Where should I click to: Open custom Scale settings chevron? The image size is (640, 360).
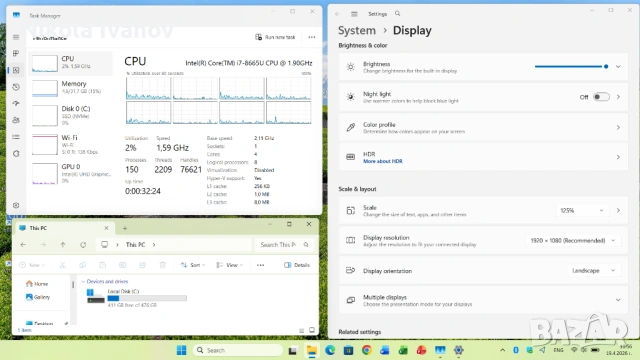pos(618,210)
